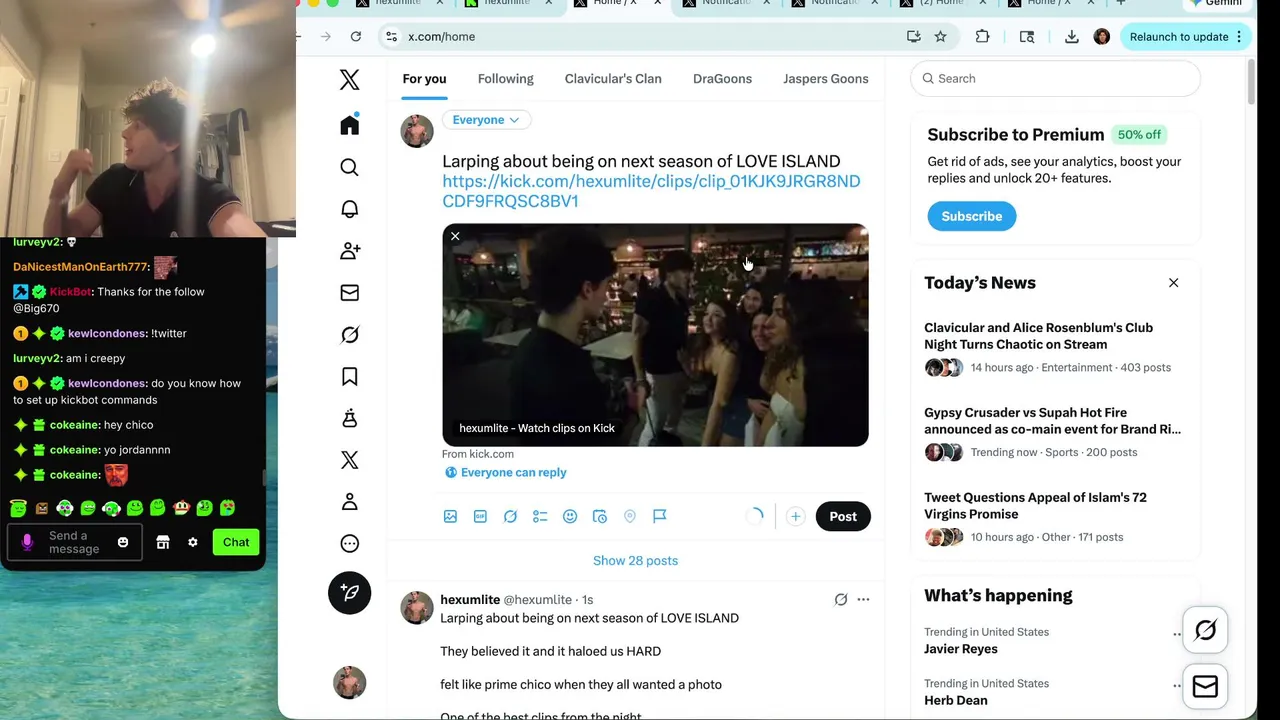
Task: Insert the halo frog emote in chat
Action: coord(18,508)
